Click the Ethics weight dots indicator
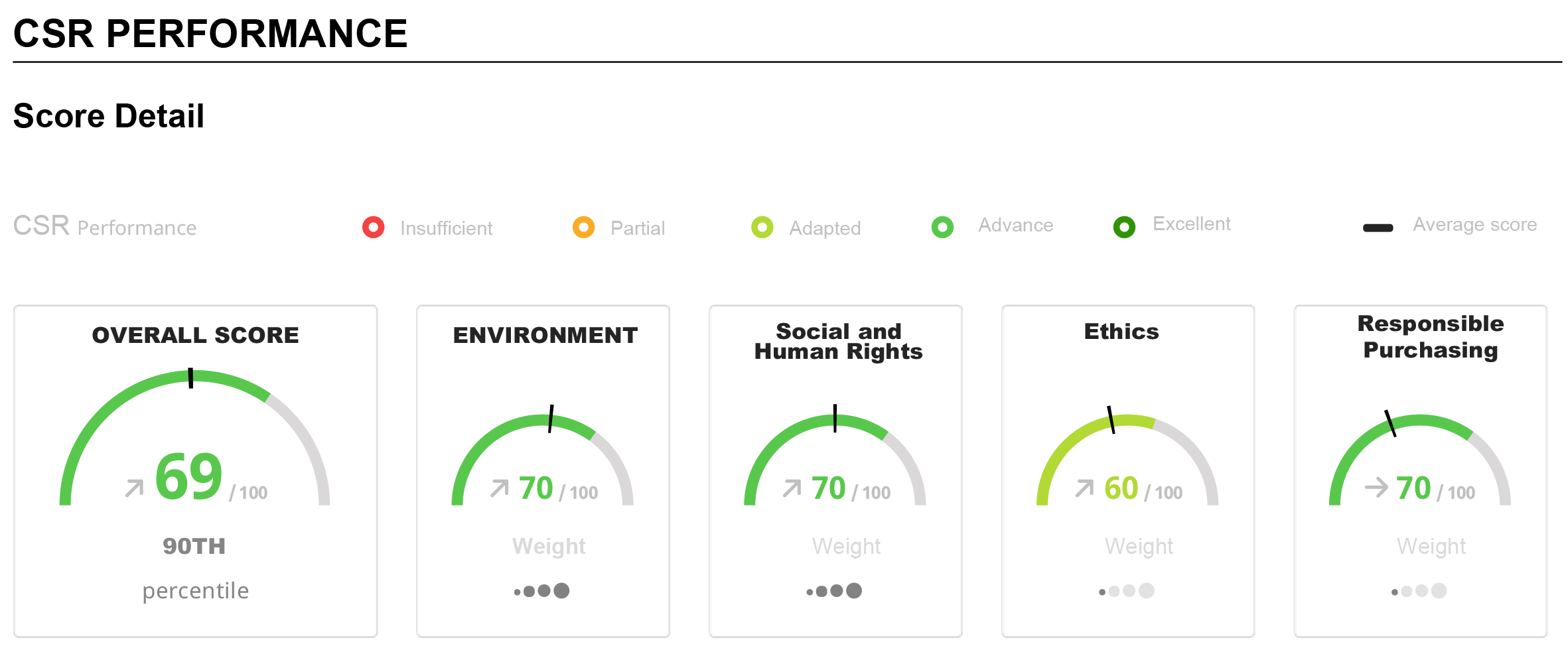The width and height of the screenshot is (1568, 658). pos(1127,590)
